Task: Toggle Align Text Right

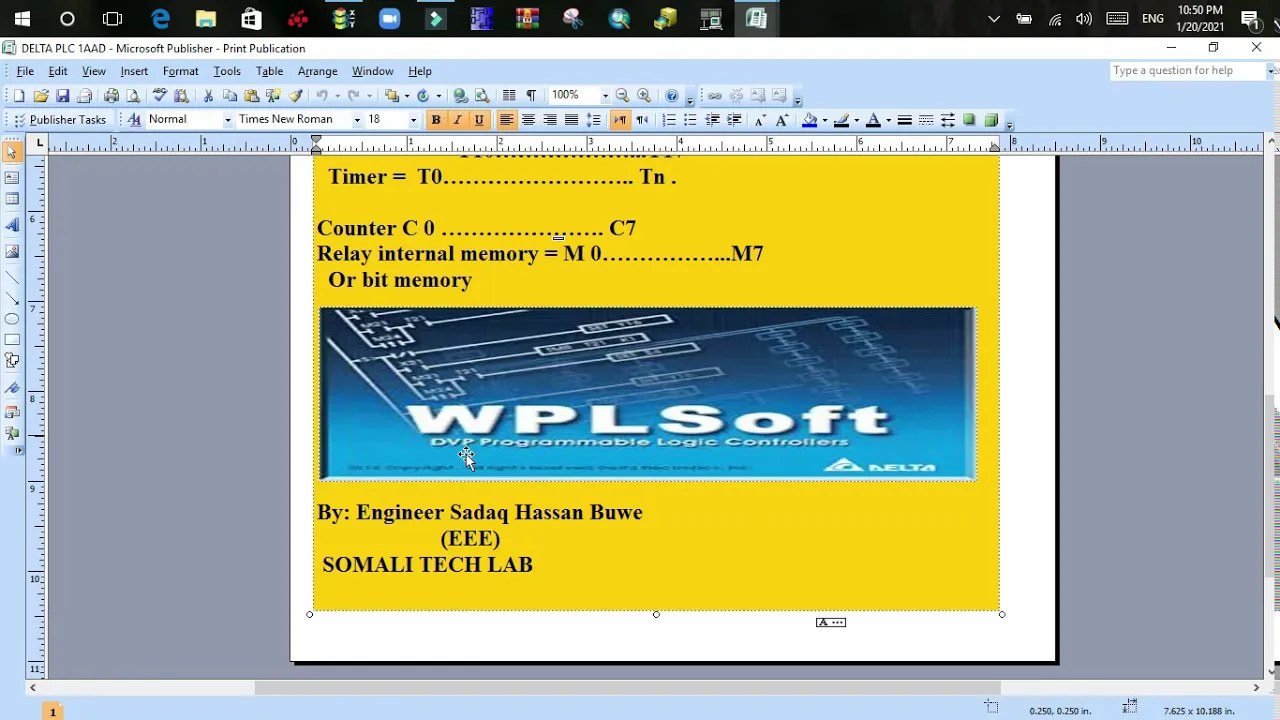Action: tap(550, 120)
